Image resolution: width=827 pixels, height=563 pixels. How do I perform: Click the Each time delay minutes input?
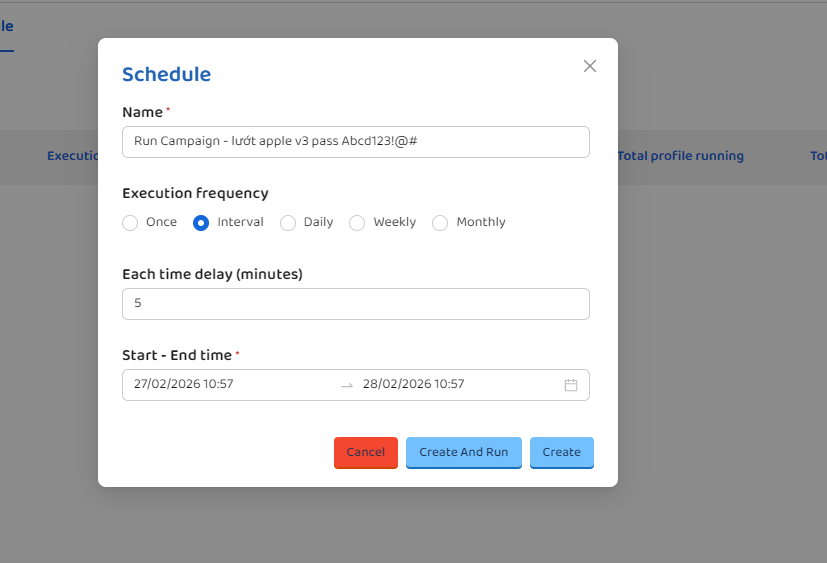(x=355, y=304)
